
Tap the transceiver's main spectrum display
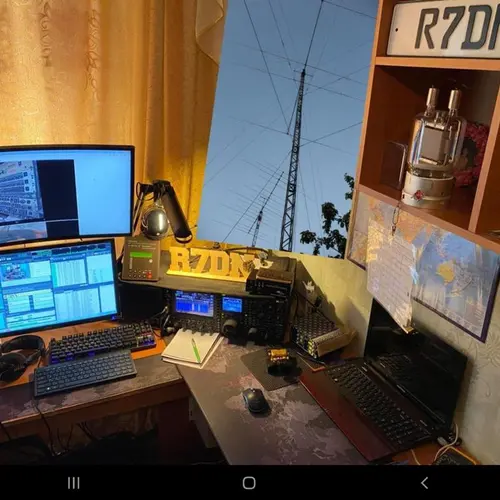[194, 303]
